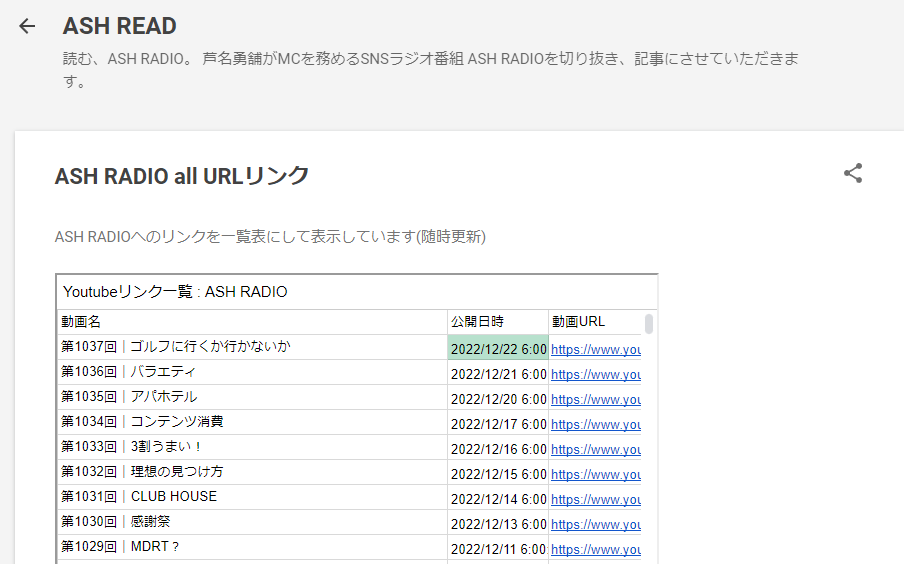This screenshot has width=904, height=564.
Task: Select the date cell 2022/12/11 6:00
Action: [498, 547]
